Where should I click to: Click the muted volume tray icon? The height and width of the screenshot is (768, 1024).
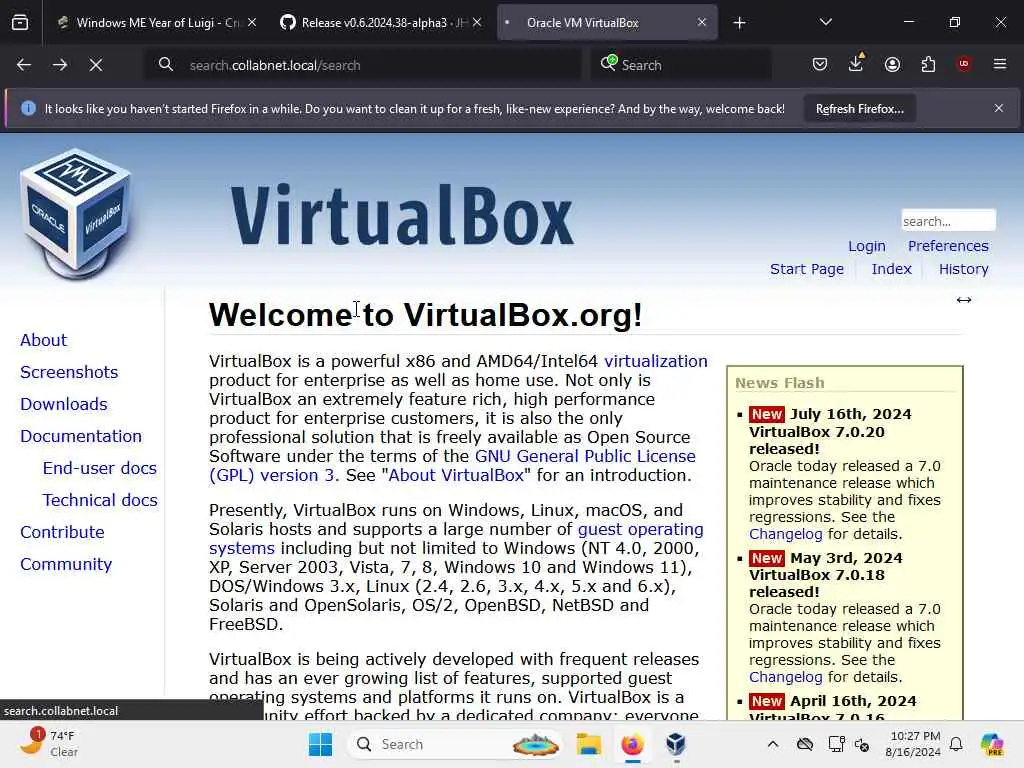click(862, 744)
